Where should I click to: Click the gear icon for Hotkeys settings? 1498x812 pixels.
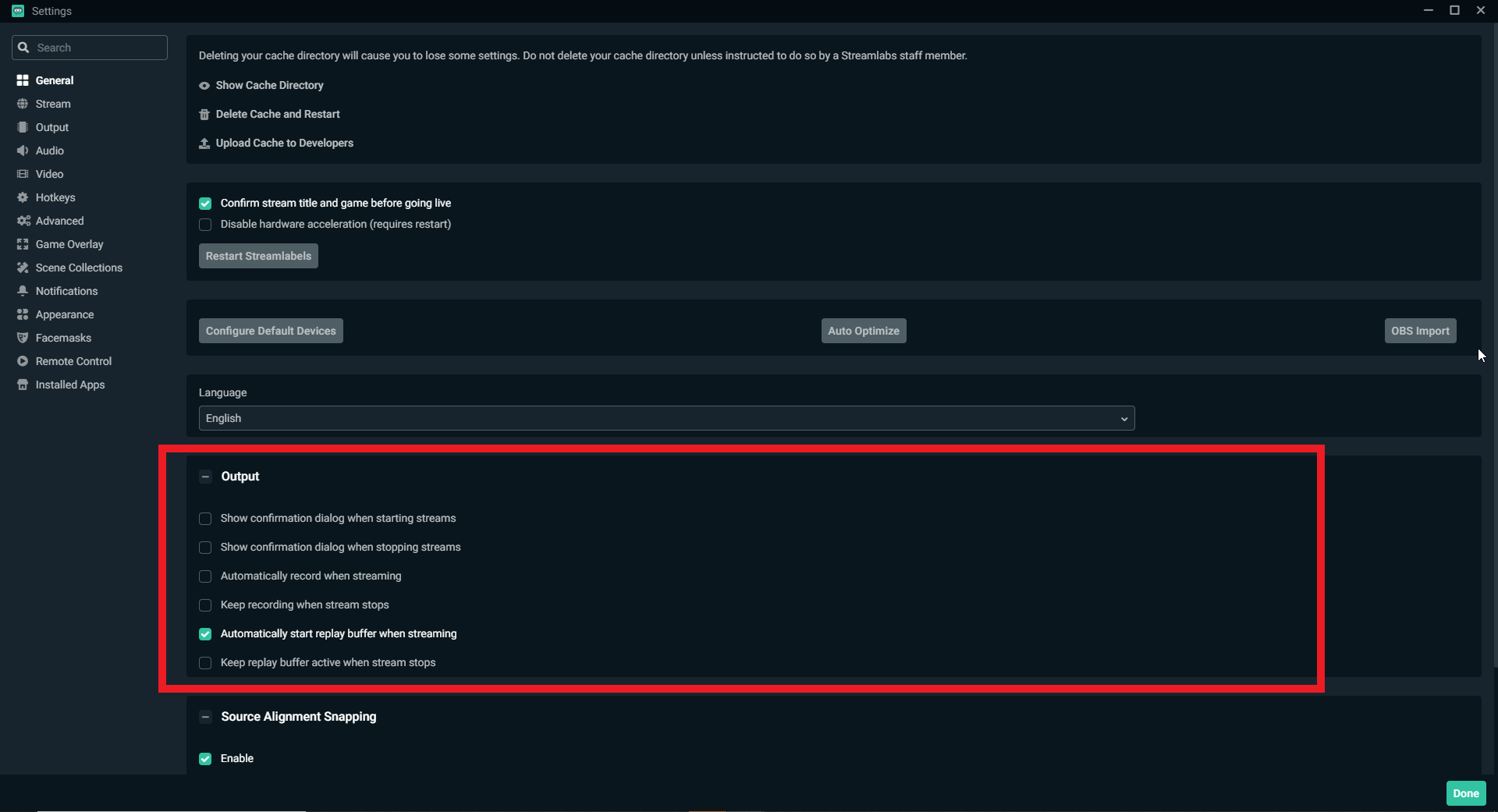click(x=23, y=197)
